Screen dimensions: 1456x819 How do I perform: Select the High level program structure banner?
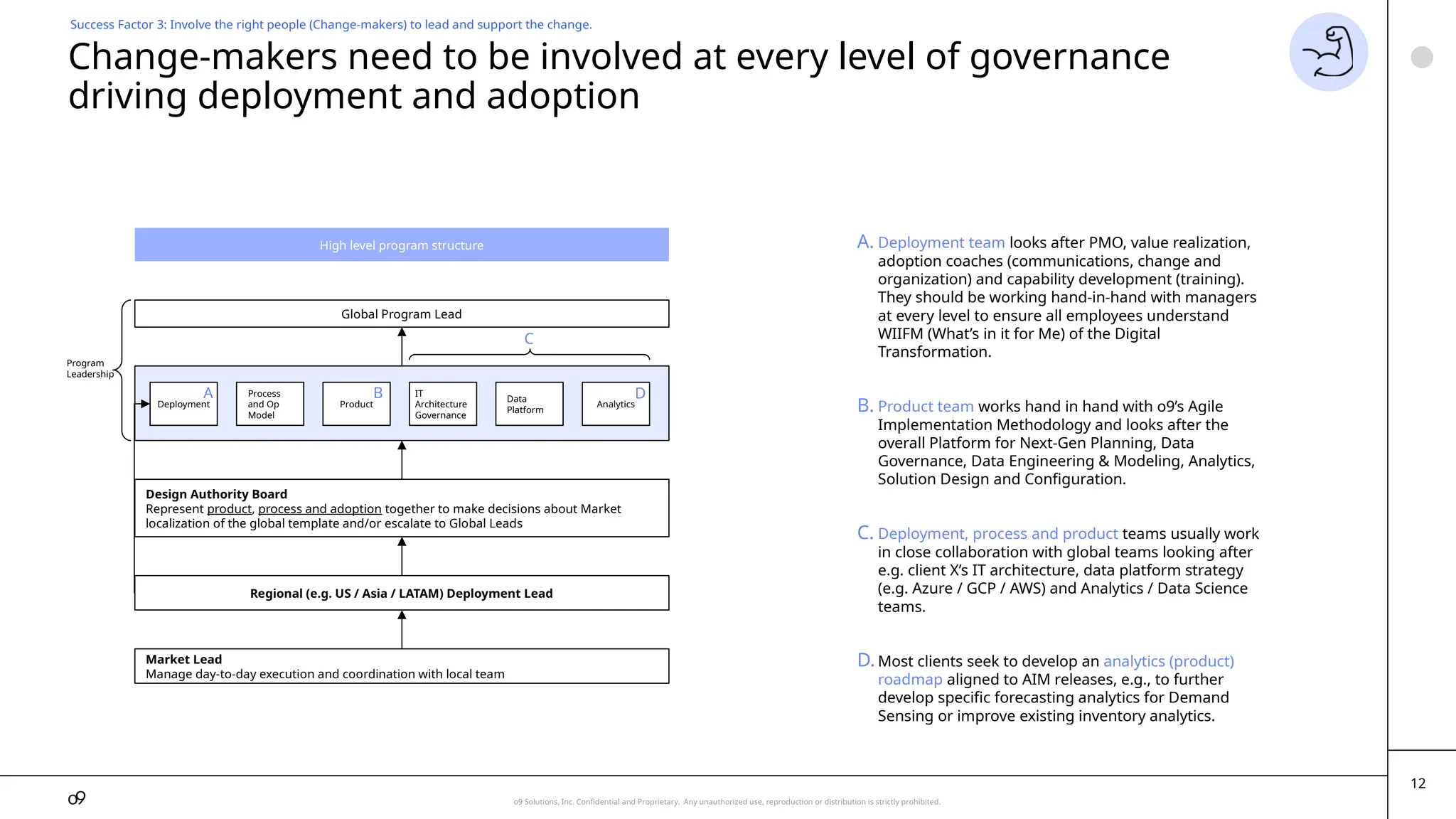[401, 245]
